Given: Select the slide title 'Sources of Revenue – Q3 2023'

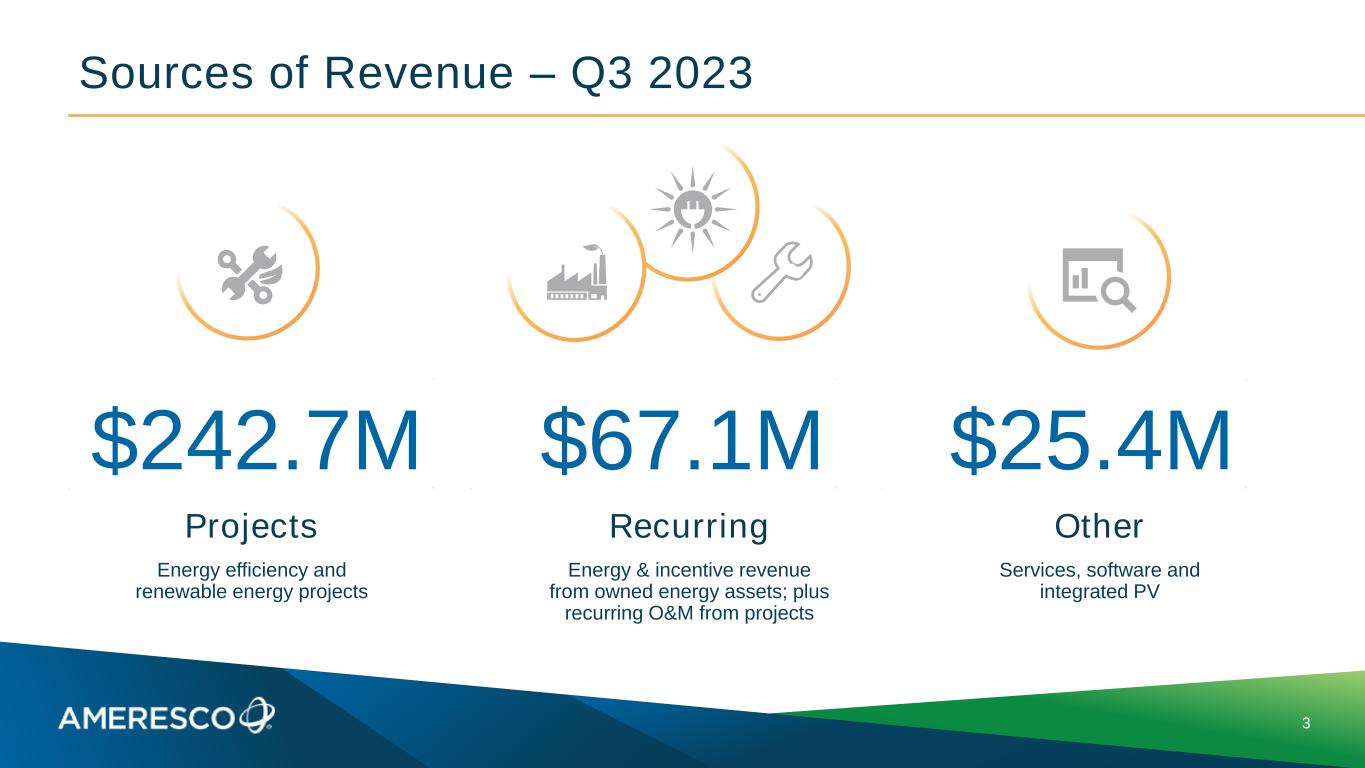Looking at the screenshot, I should tap(415, 73).
